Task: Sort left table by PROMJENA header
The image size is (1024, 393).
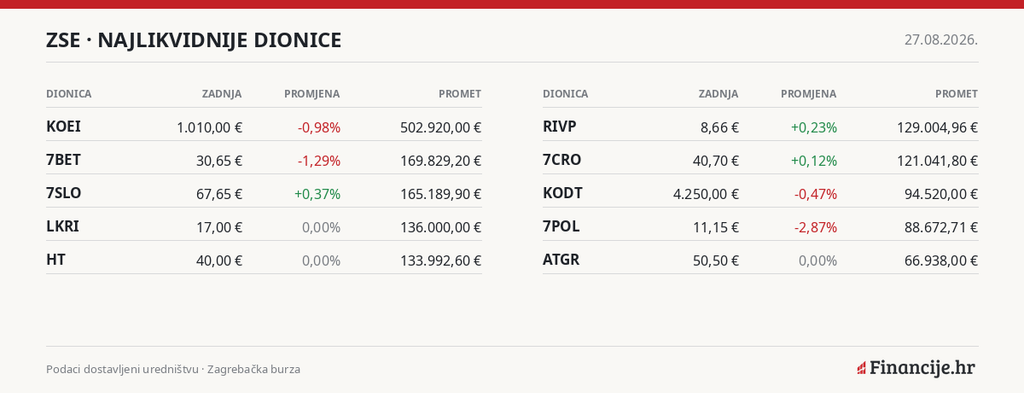Action: 312,94
